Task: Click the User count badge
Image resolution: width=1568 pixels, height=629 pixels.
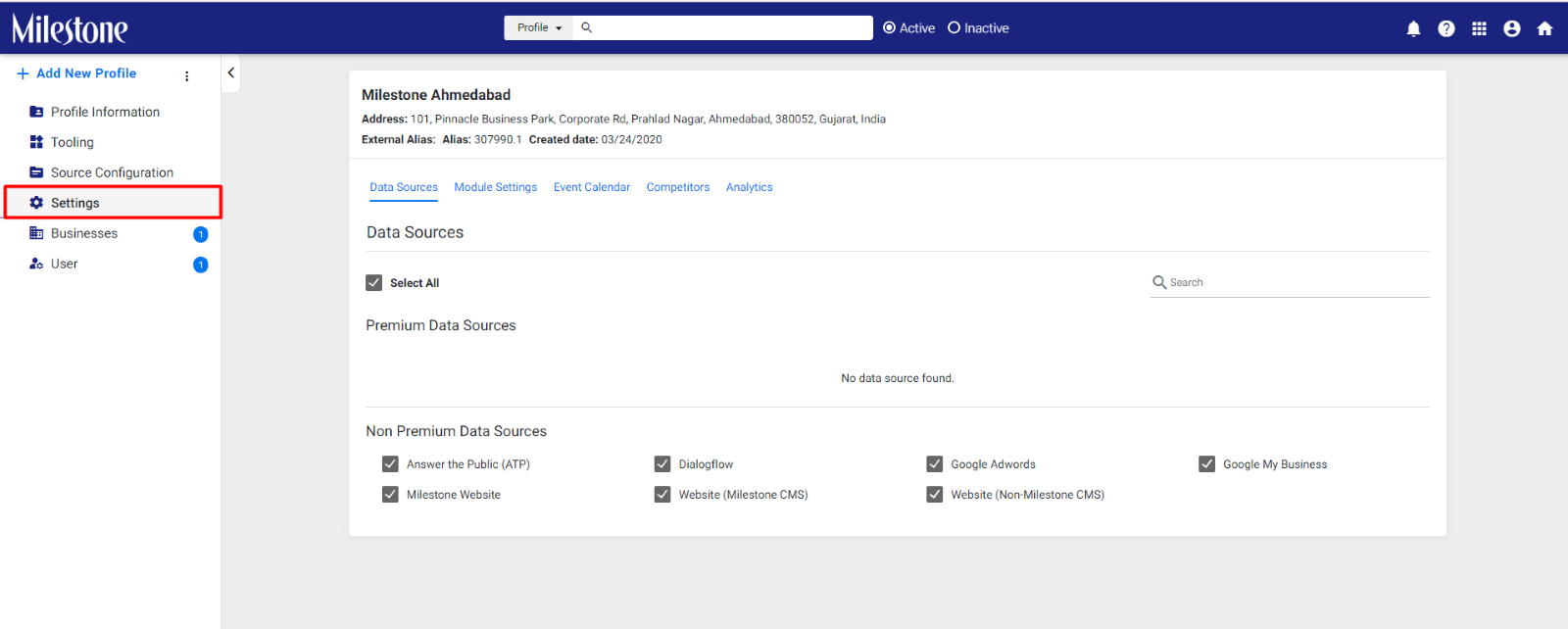Action: [201, 265]
